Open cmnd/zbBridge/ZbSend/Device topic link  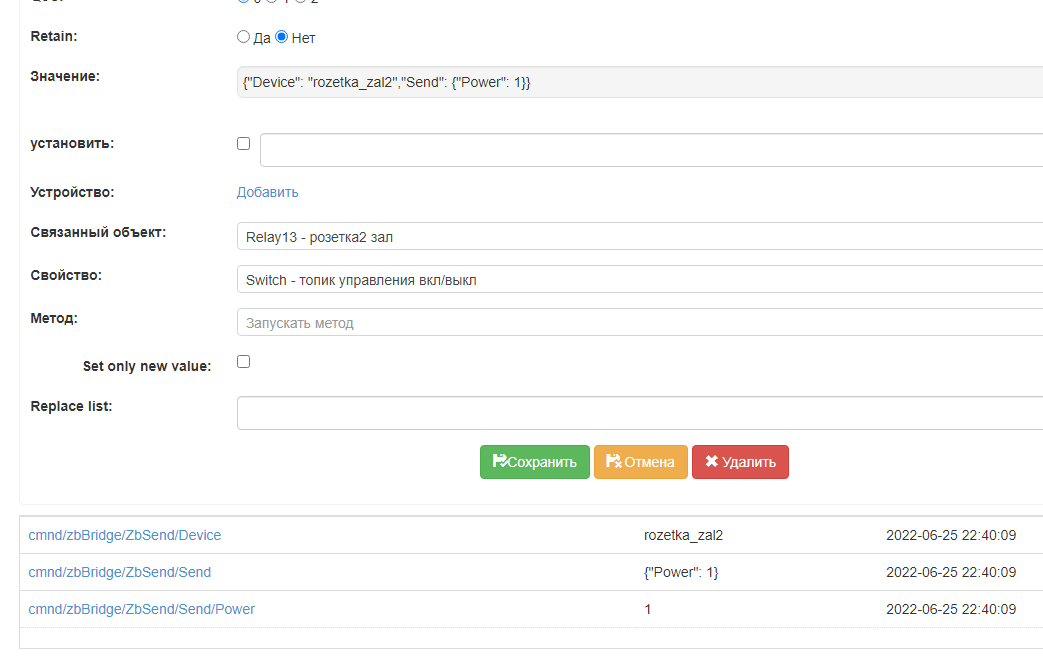click(125, 535)
